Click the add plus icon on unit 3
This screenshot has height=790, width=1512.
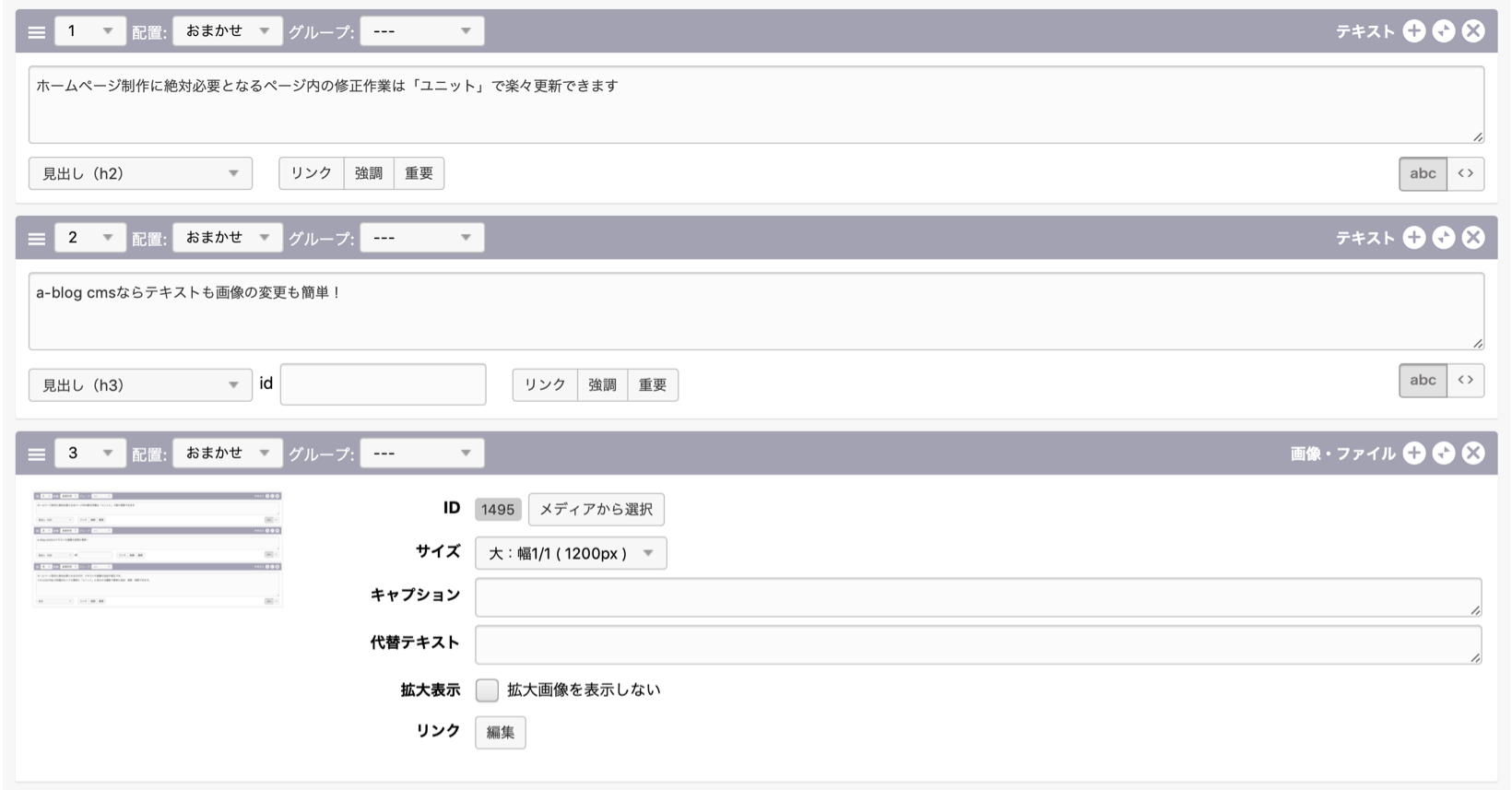click(1414, 453)
